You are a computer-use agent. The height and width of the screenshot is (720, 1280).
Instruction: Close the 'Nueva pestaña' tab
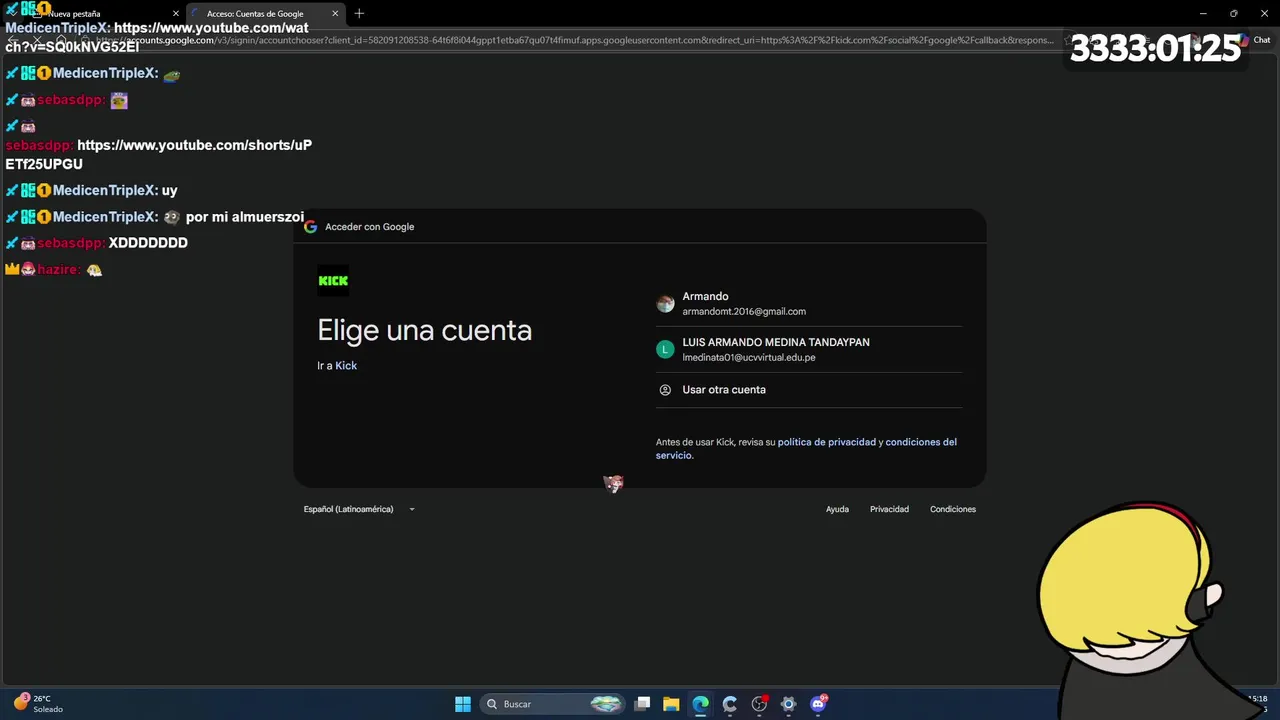[x=176, y=14]
